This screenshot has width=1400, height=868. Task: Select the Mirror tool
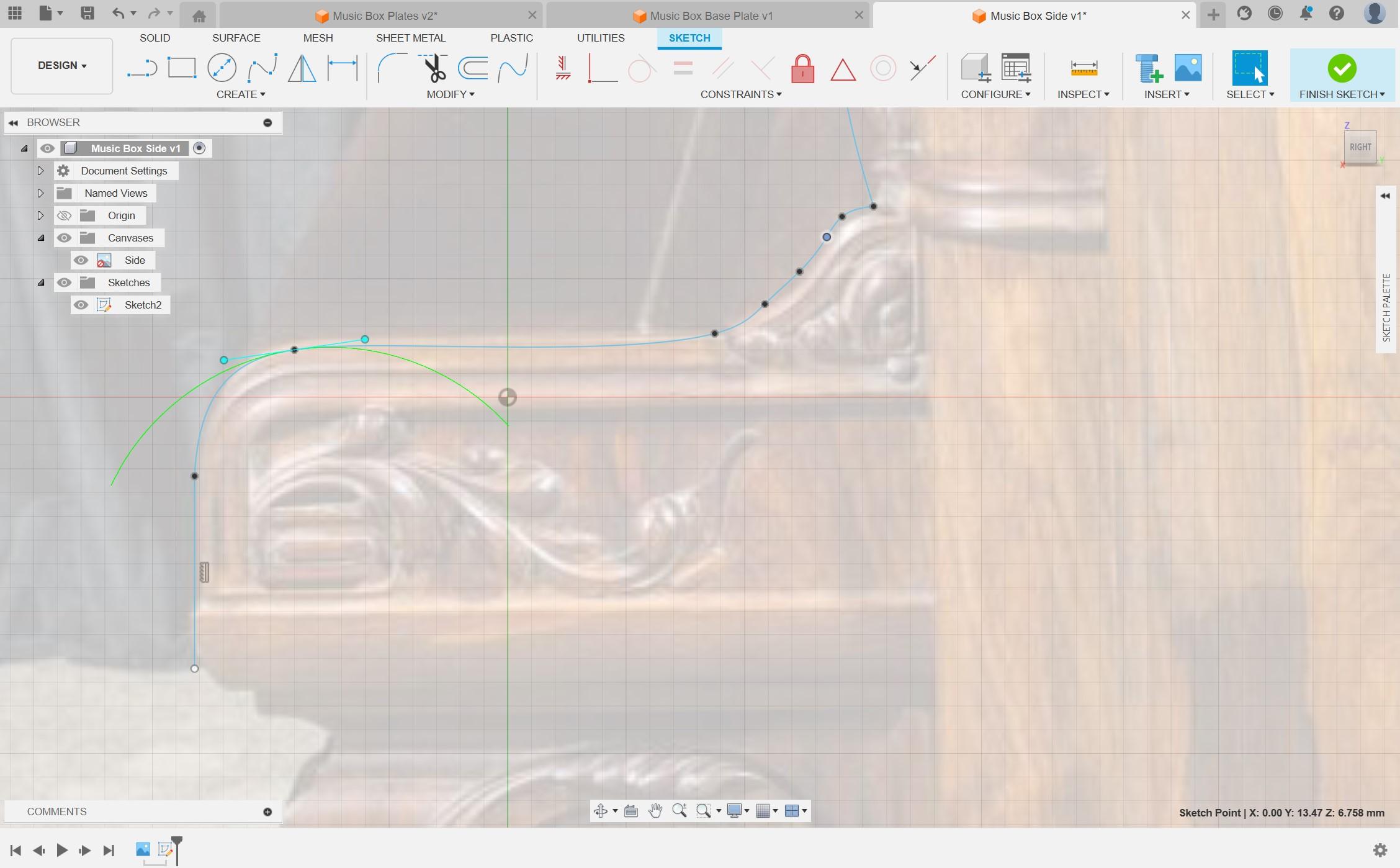(302, 68)
